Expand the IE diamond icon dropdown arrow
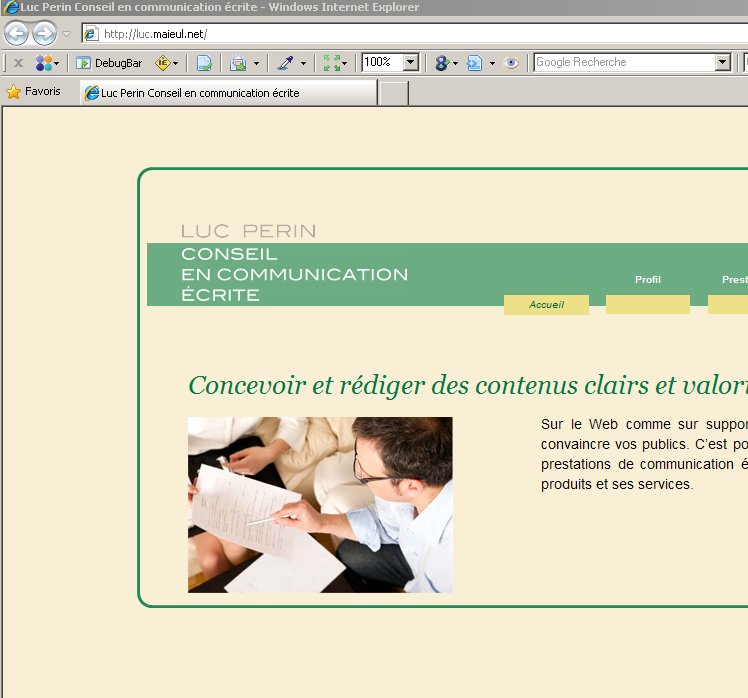Screen dimensions: 748x698 tap(176, 63)
